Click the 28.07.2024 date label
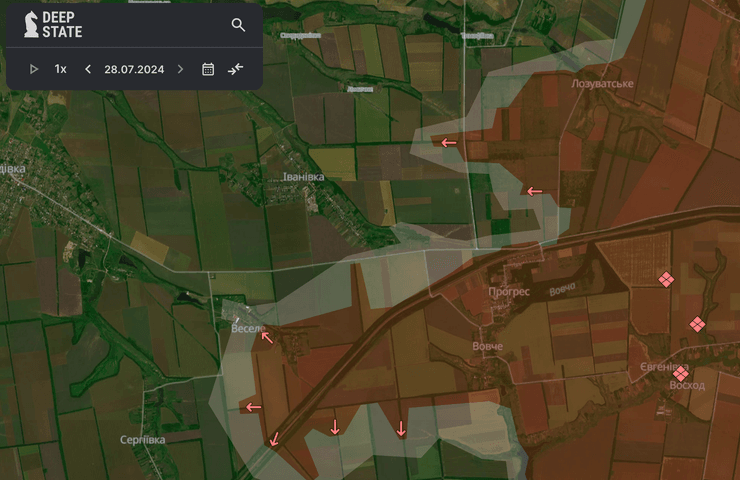The image size is (740, 480). point(133,69)
